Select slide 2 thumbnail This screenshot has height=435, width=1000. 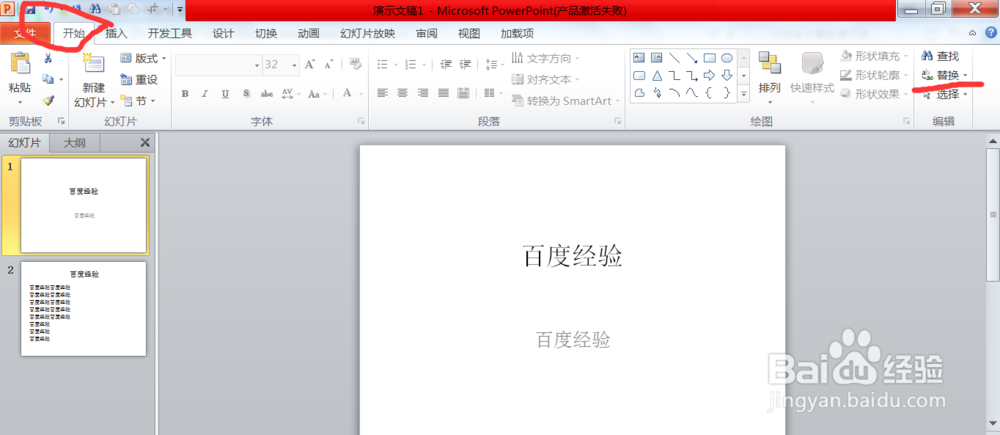[84, 309]
